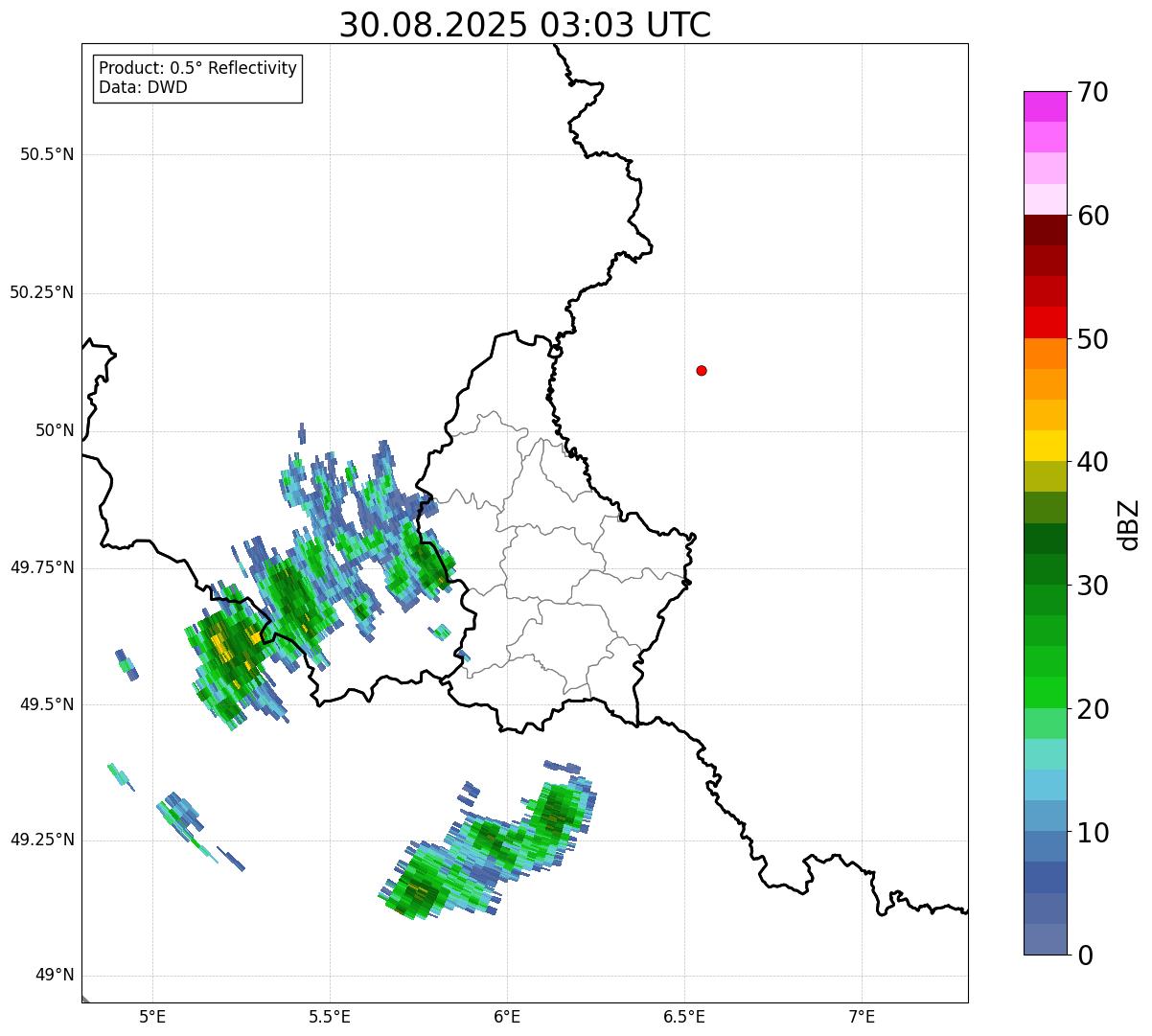Click the 7°E longitude label

click(862, 1017)
